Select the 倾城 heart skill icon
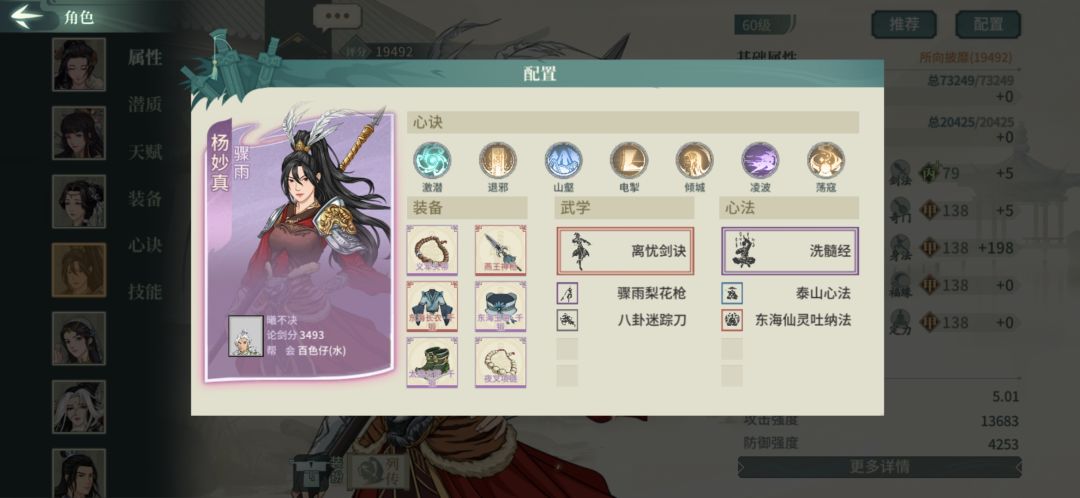1080x498 pixels. pos(694,160)
